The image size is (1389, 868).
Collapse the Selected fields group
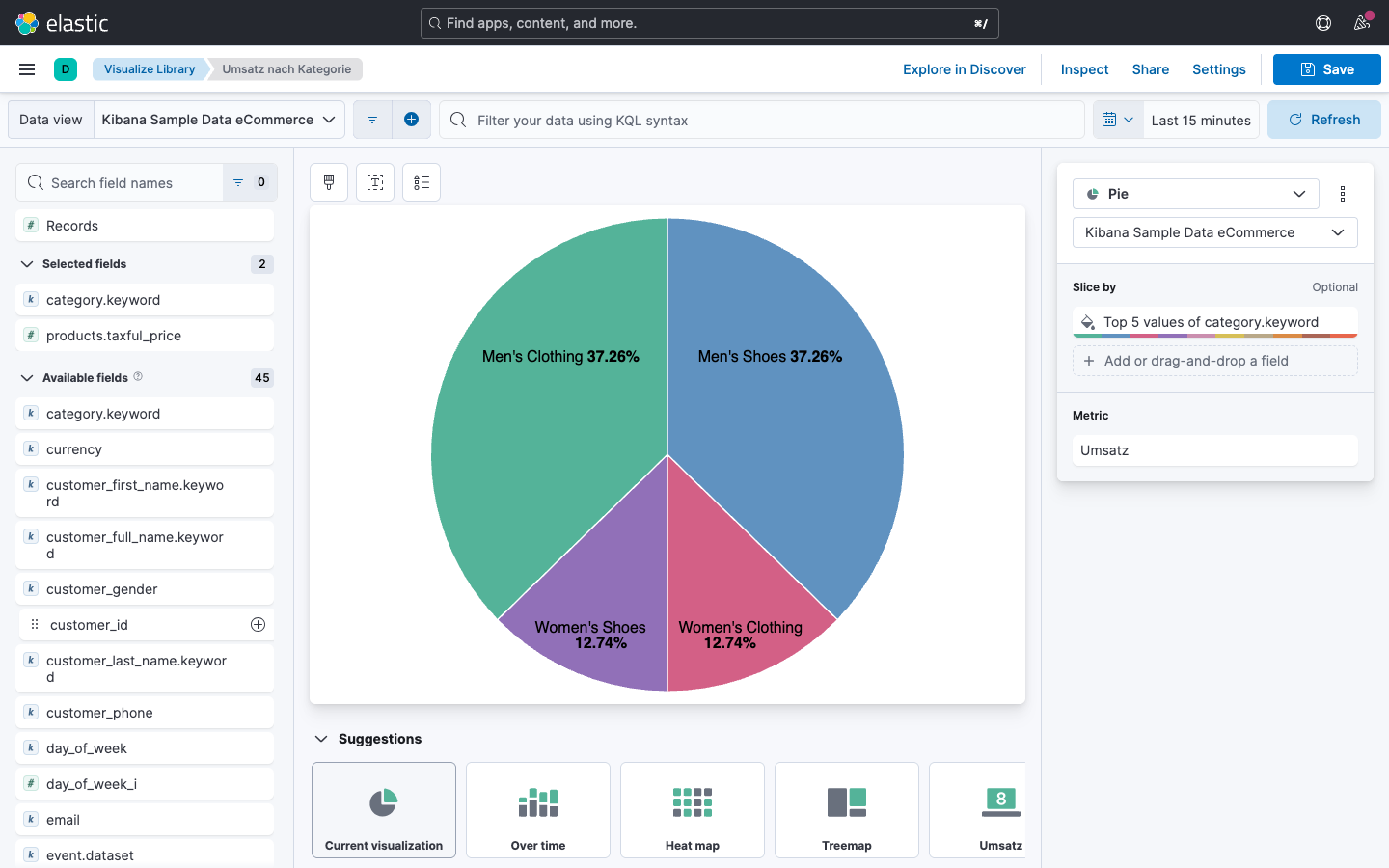pos(27,264)
